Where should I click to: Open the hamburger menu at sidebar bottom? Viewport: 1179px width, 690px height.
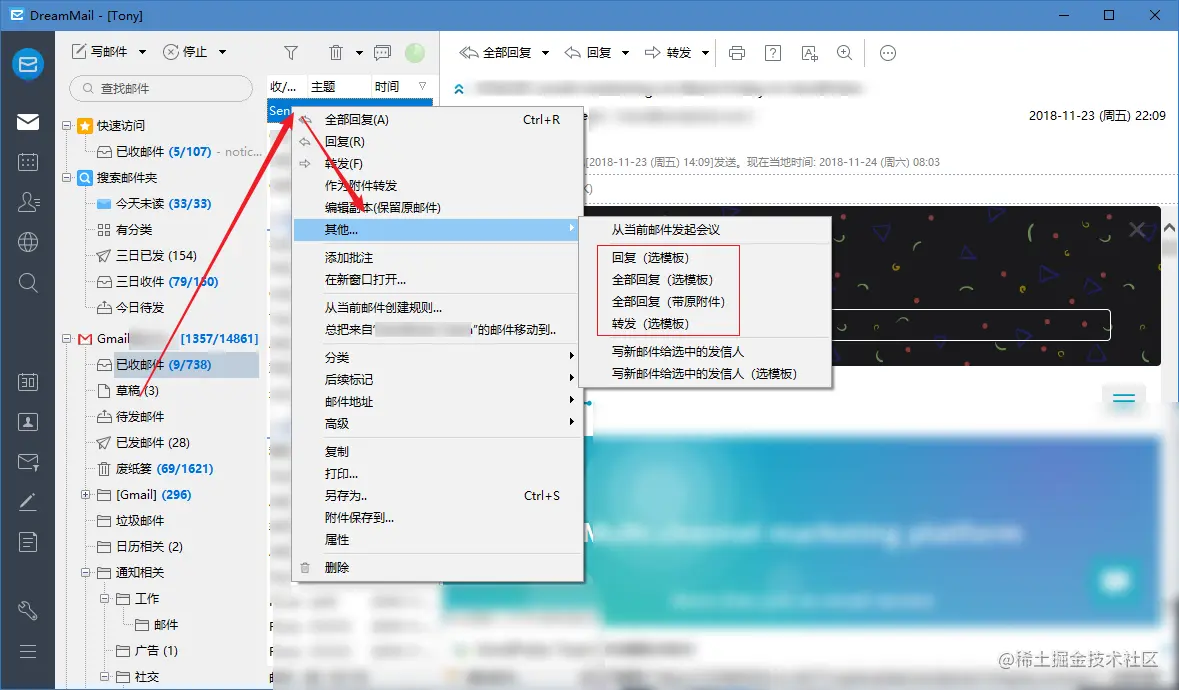[28, 651]
